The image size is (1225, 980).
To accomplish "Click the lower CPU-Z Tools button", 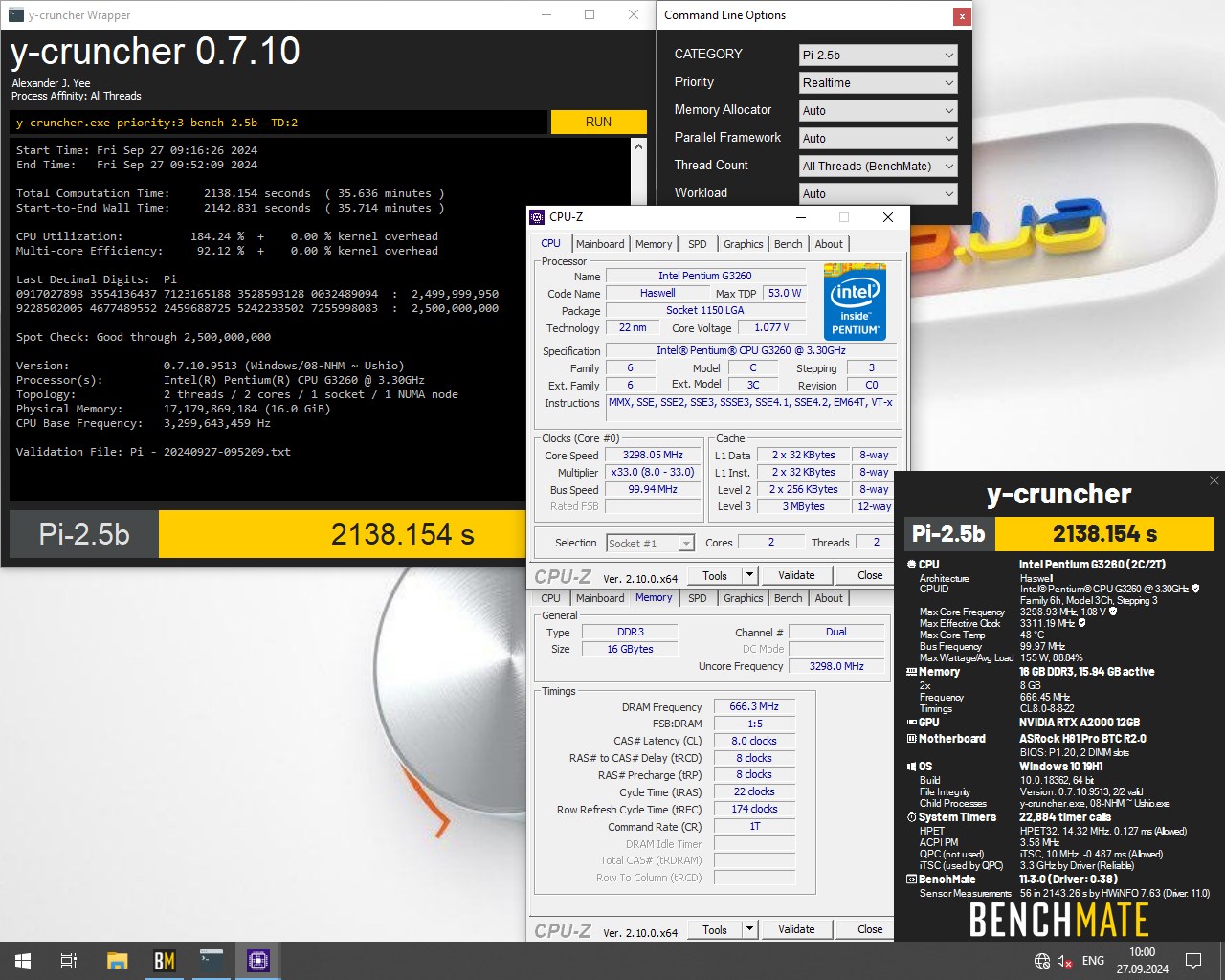I will (x=715, y=929).
